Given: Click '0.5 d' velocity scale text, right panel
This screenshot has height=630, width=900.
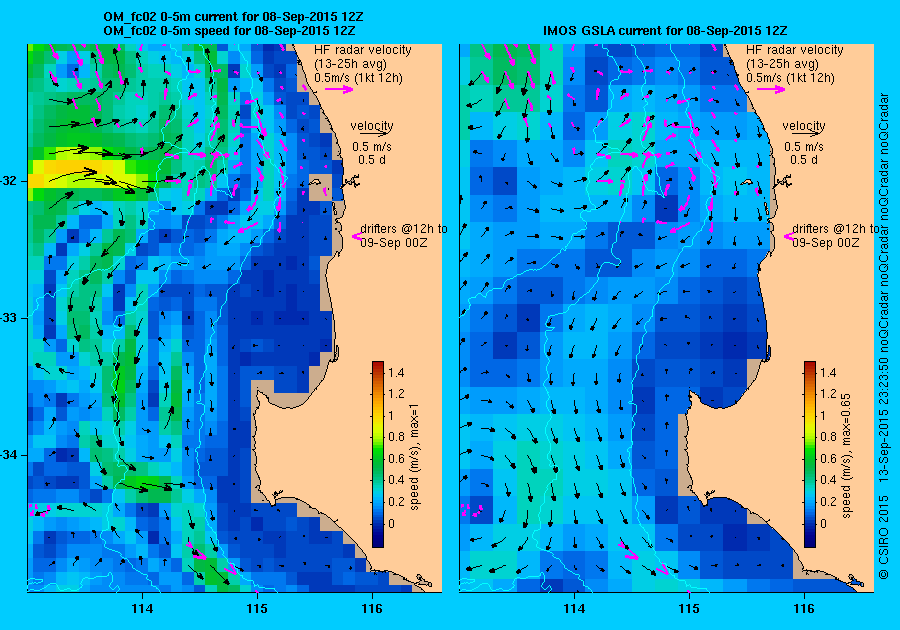Looking at the screenshot, I should point(804,160).
